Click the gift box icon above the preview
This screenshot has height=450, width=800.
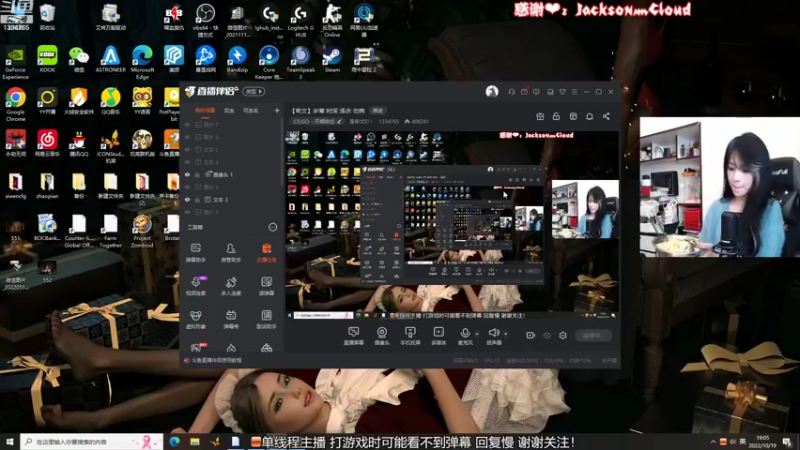[540, 116]
